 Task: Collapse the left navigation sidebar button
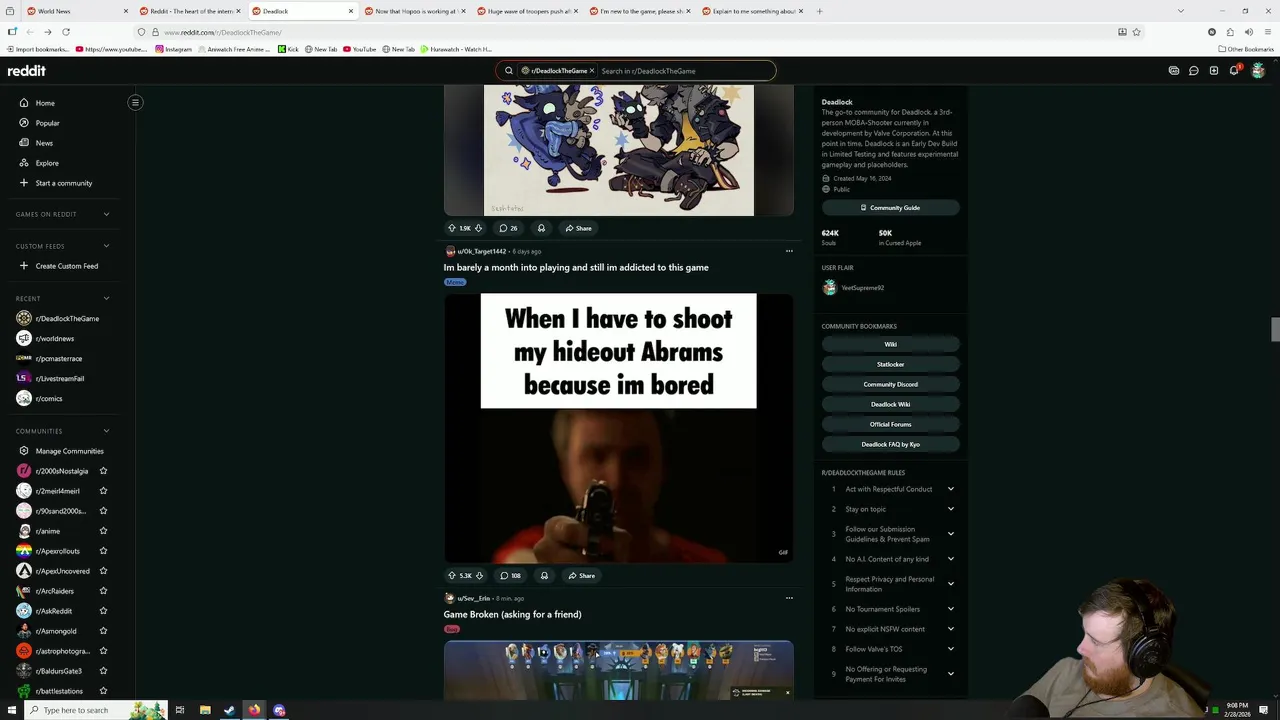[135, 102]
